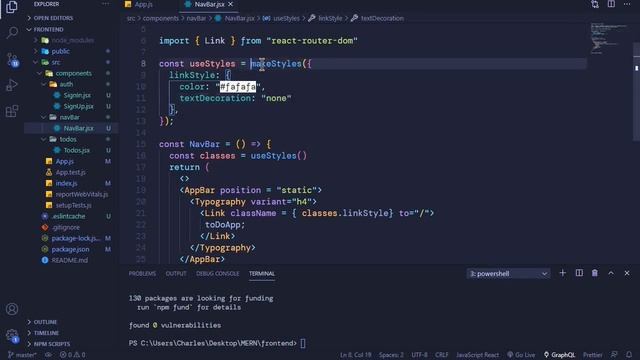The width and height of the screenshot is (640, 360).
Task: Open SignIn.jsx in the explorer
Action: click(77, 95)
